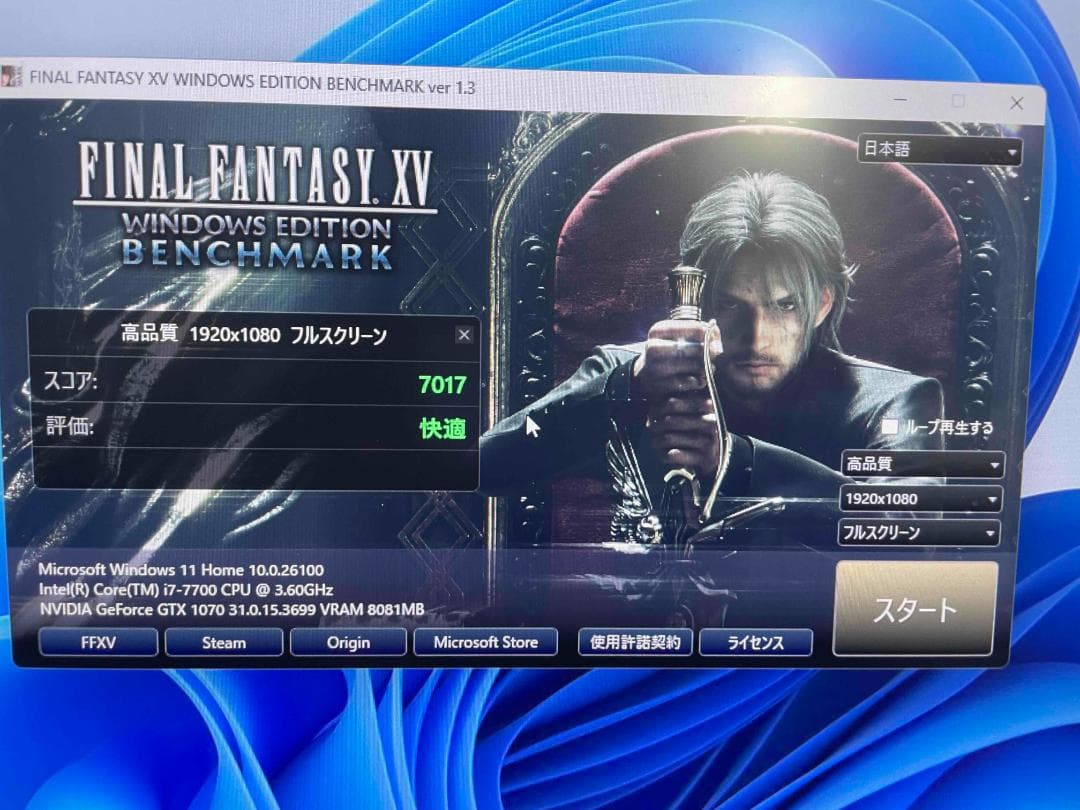Screen dimensions: 1080x810
Task: Click the NVIDIA GeForce GTX 1070 info line
Action: (231, 608)
